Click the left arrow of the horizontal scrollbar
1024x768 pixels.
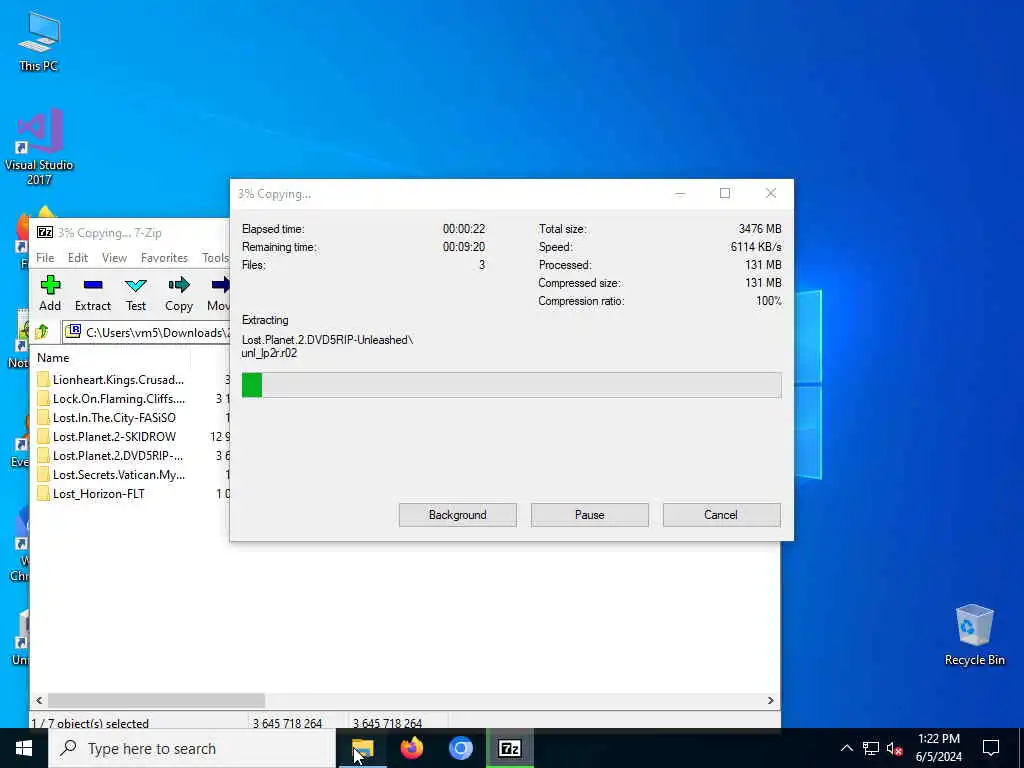click(39, 700)
